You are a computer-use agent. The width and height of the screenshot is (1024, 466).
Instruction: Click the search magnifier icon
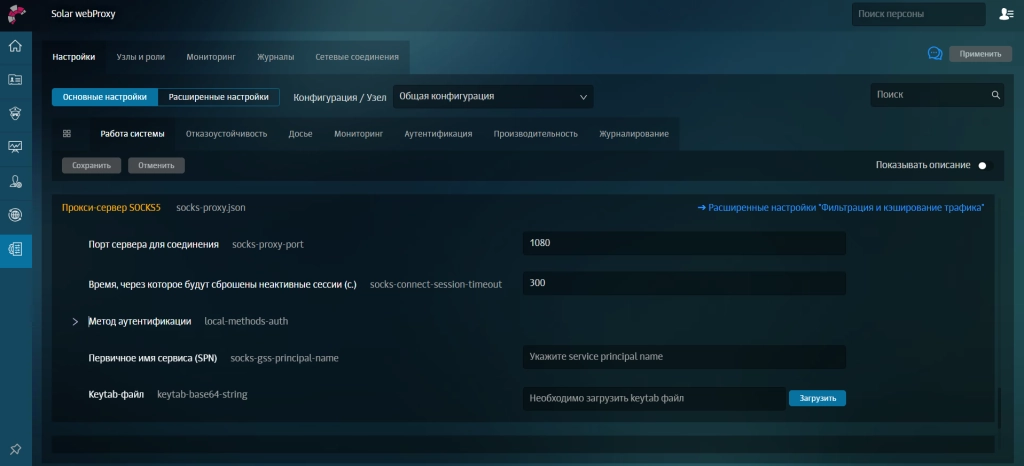pos(995,95)
